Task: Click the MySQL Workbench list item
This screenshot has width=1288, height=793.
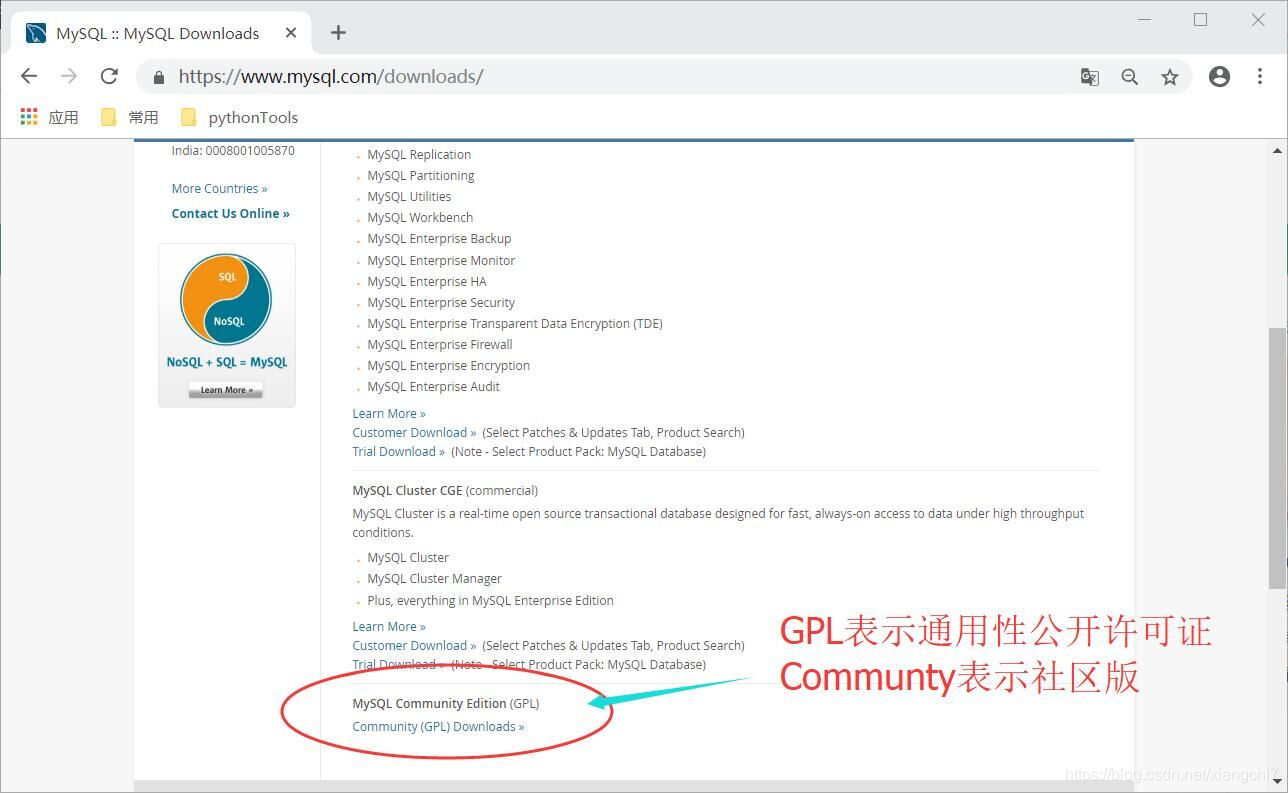Action: pos(420,217)
